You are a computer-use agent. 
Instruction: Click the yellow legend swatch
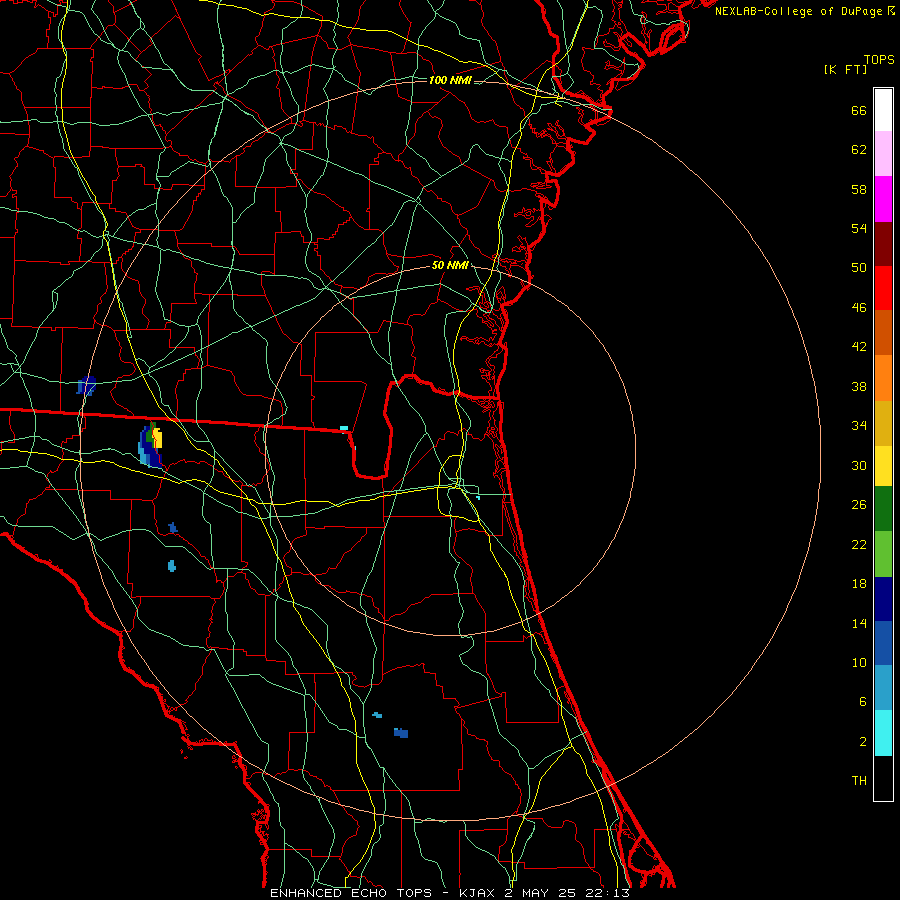click(883, 466)
